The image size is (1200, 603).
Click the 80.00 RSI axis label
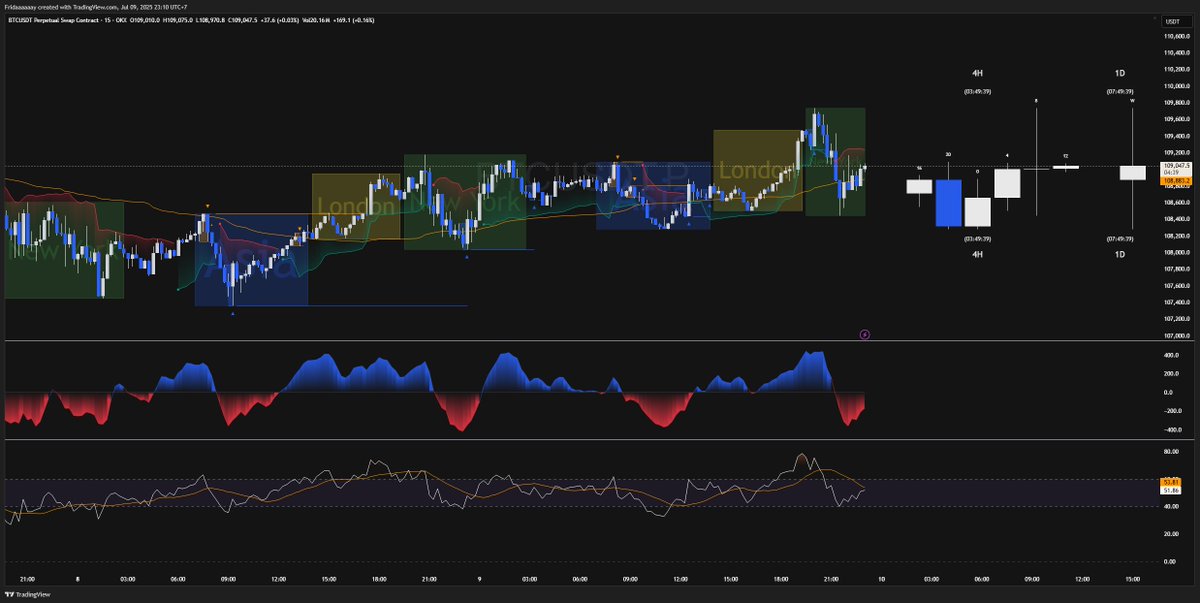(1171, 452)
